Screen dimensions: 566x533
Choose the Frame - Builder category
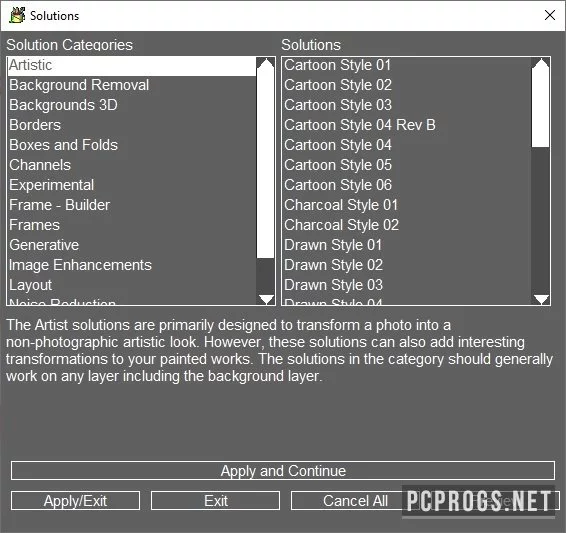[x=131, y=205]
